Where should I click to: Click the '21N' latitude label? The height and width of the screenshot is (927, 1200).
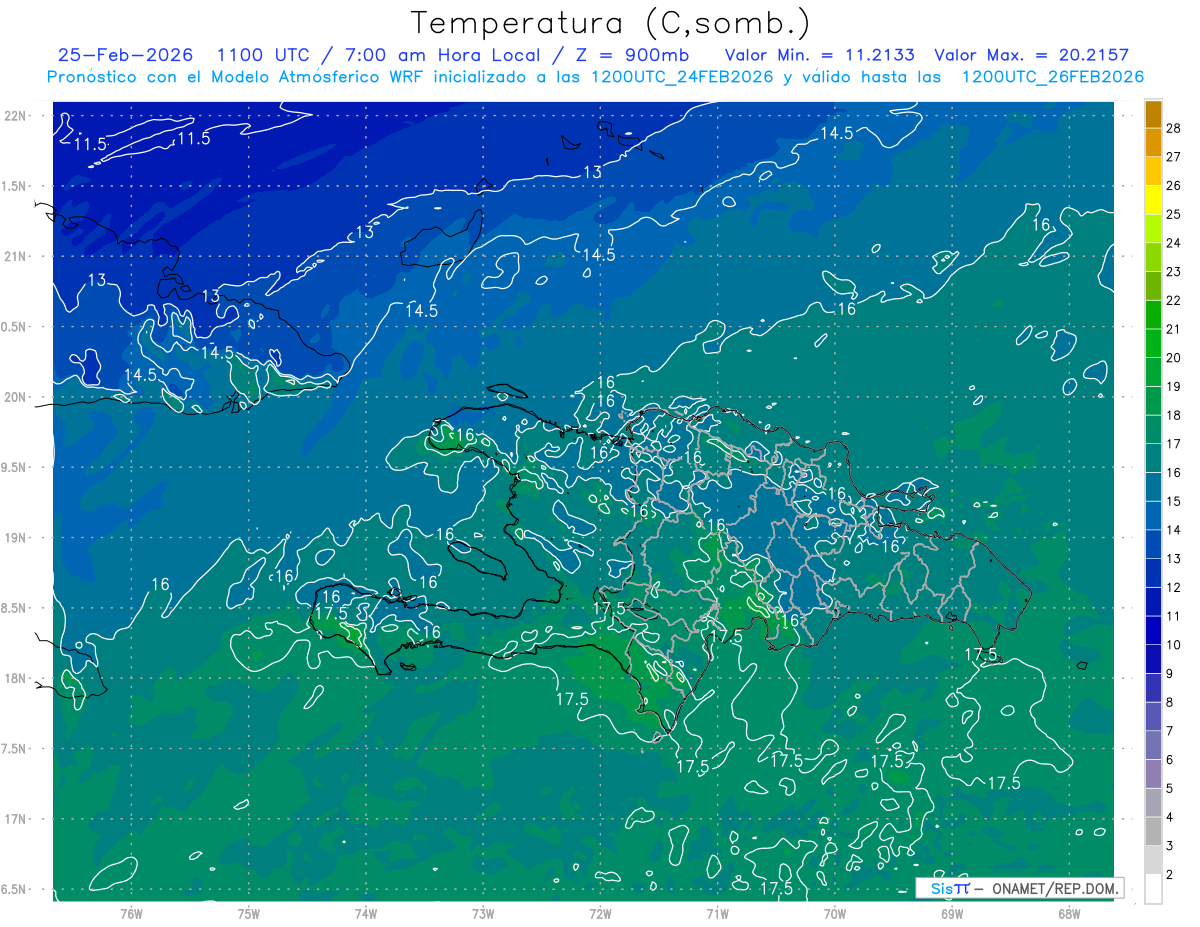(16, 256)
